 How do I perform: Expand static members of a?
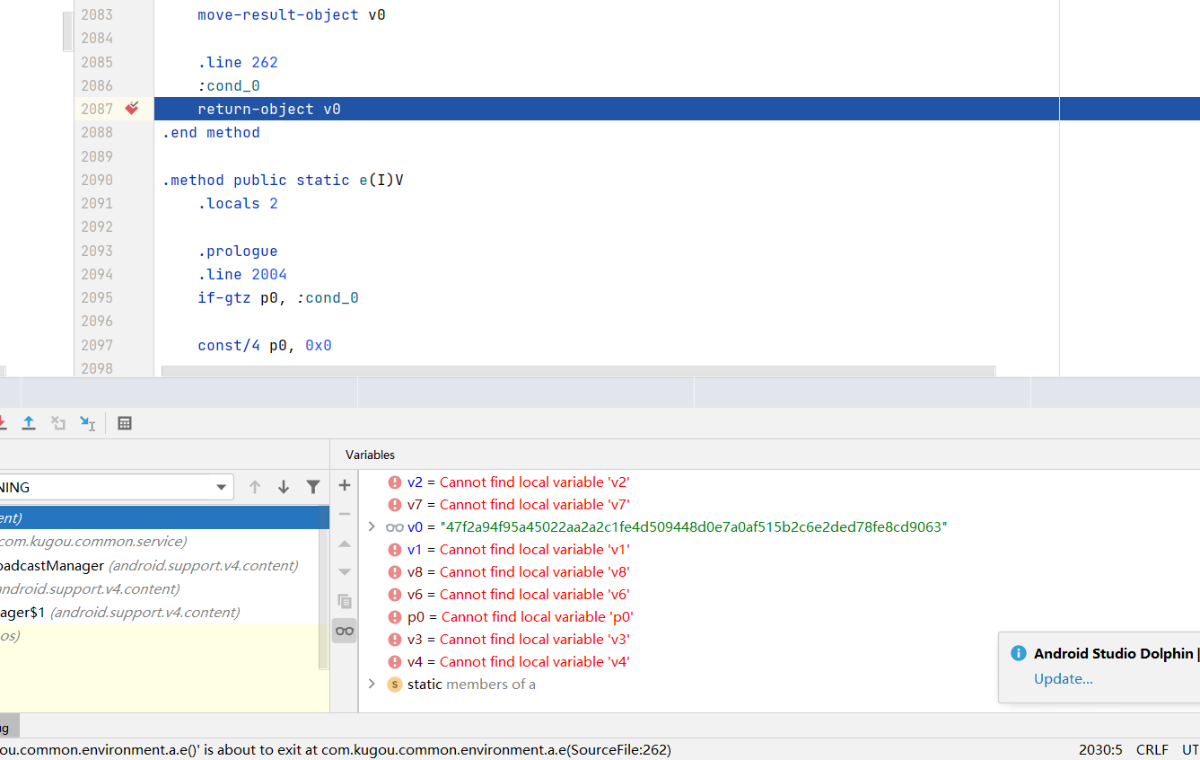(x=372, y=684)
